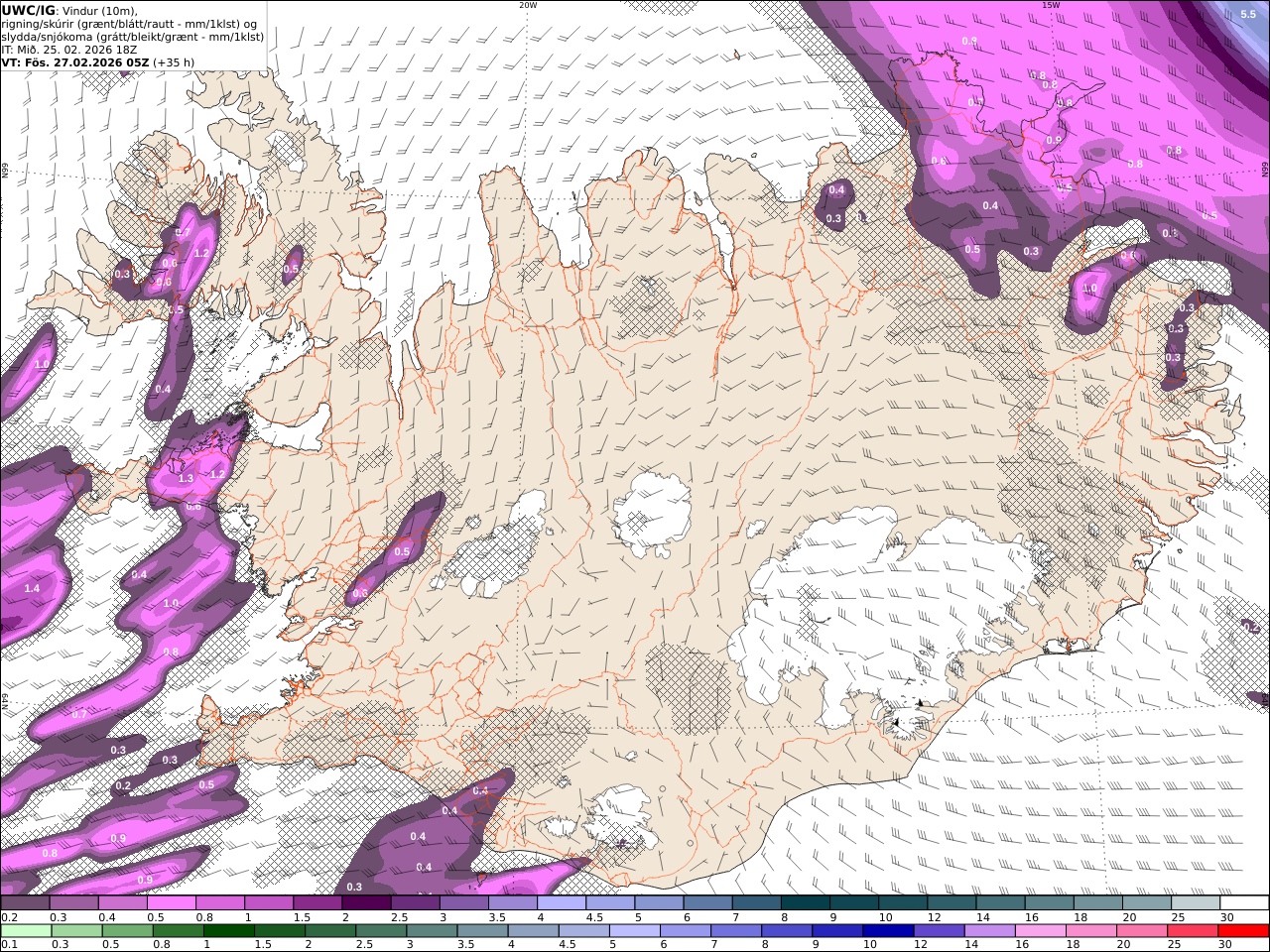Image resolution: width=1270 pixels, height=952 pixels.
Task: Click the top legend swatch between 1.5 and 2
Action: 317,903
